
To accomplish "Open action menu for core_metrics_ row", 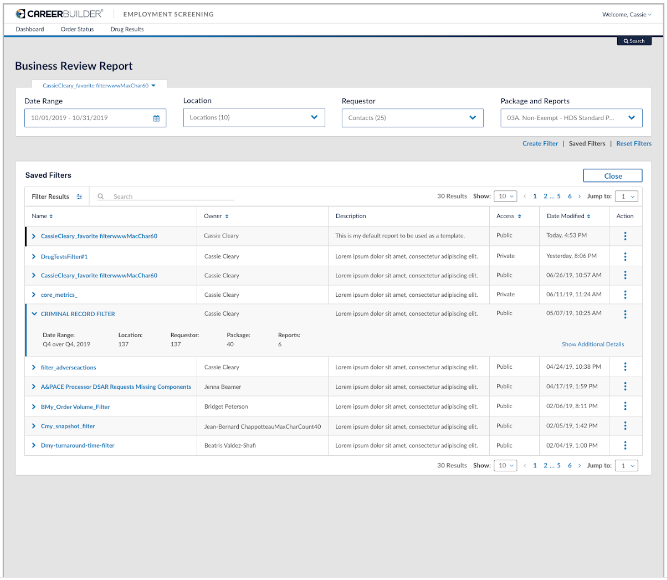I will point(625,295).
